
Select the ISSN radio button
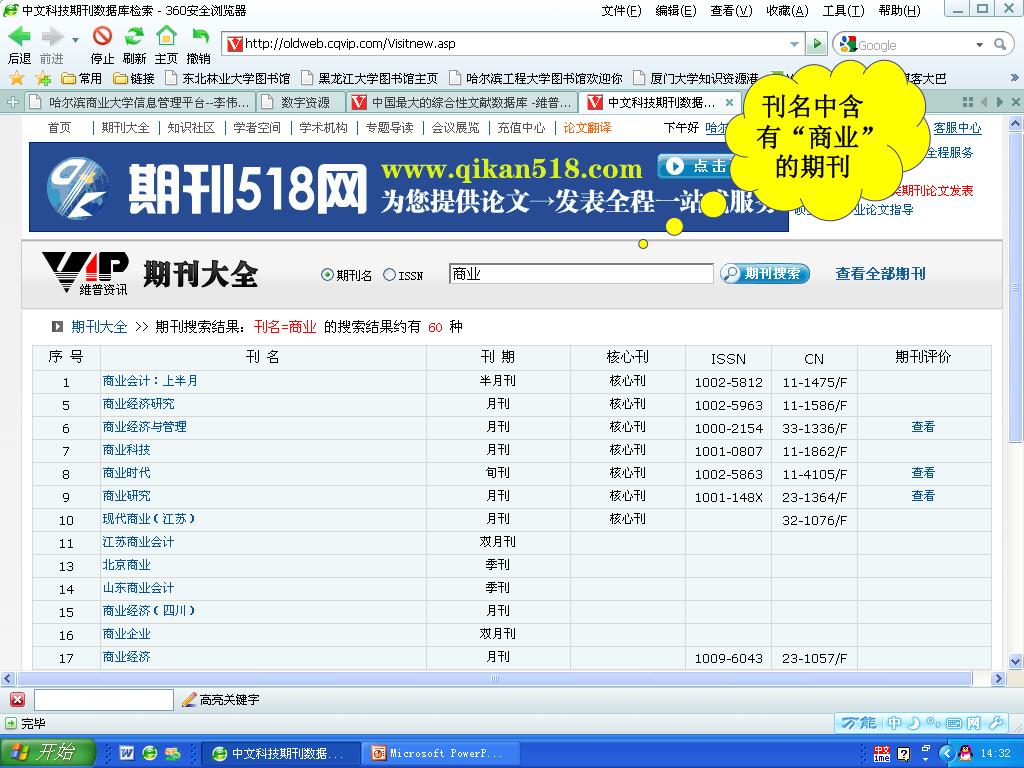pyautogui.click(x=389, y=275)
